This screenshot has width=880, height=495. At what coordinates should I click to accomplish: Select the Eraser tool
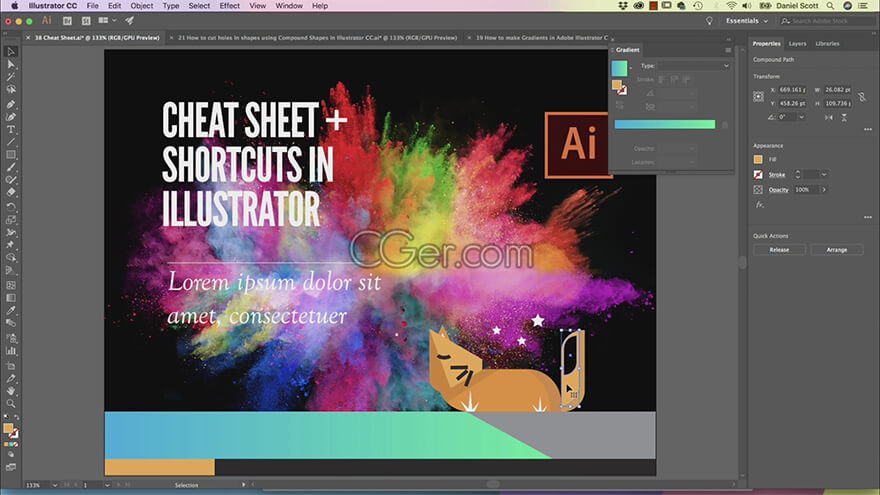(11, 192)
